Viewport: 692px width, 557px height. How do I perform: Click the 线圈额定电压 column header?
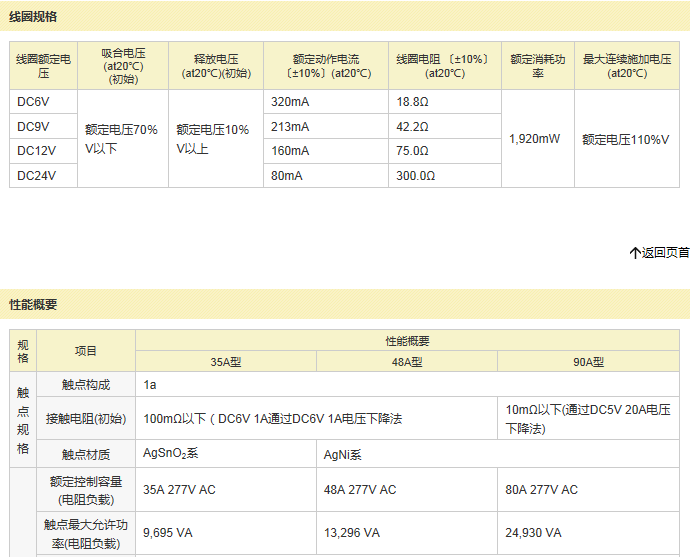tap(43, 66)
